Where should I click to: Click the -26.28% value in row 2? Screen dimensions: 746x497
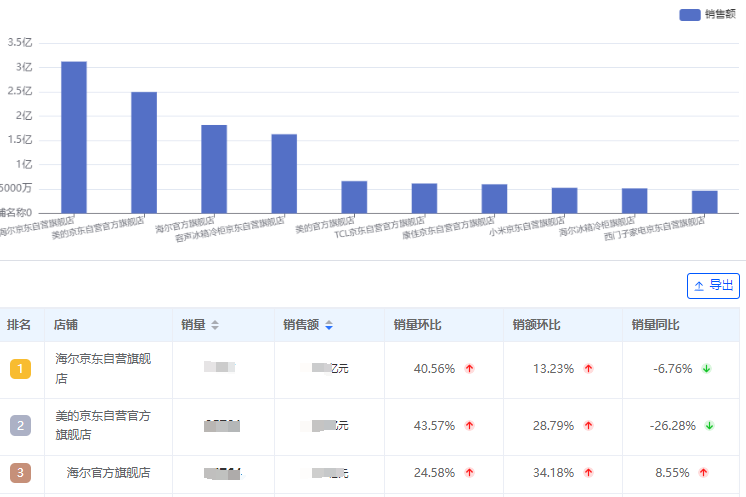(x=672, y=425)
